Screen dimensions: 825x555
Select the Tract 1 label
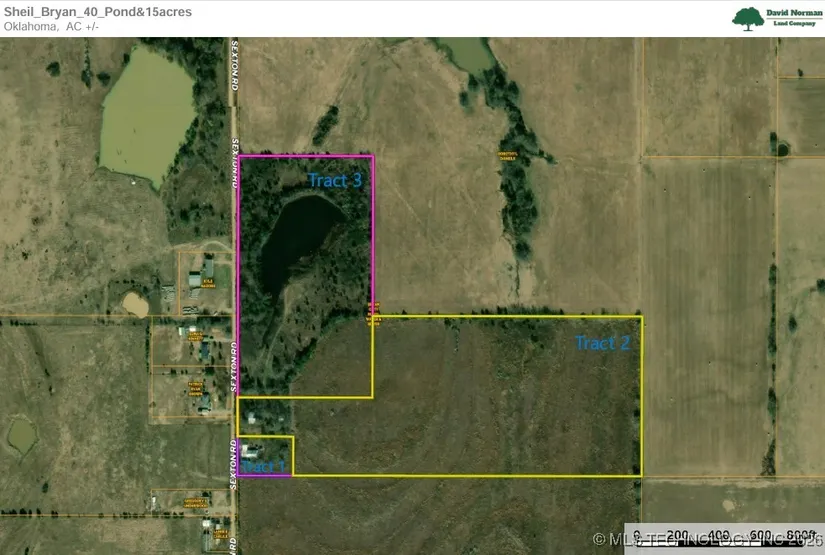pyautogui.click(x=264, y=466)
